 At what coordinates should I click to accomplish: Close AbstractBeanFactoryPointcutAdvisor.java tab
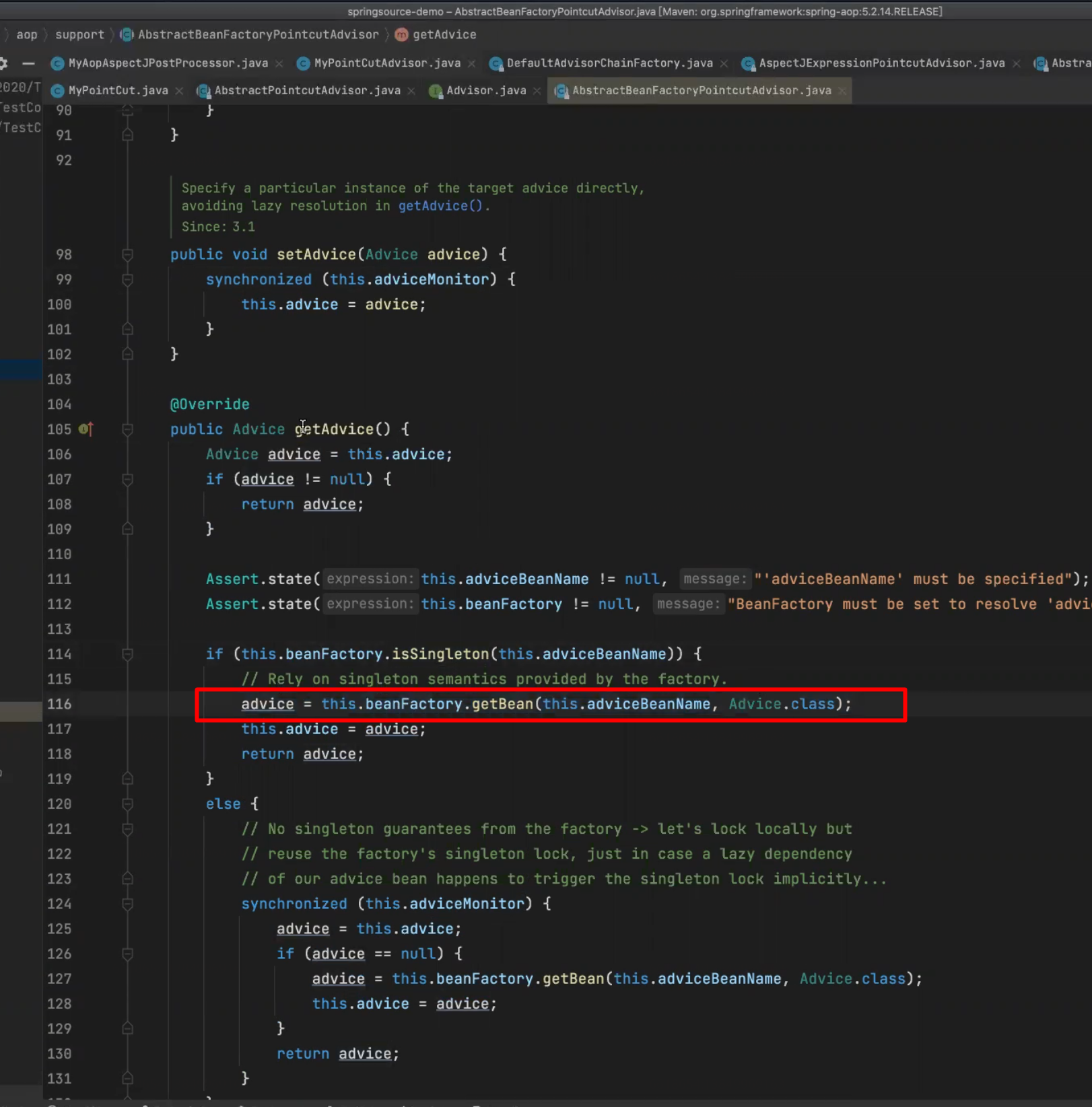(x=842, y=91)
